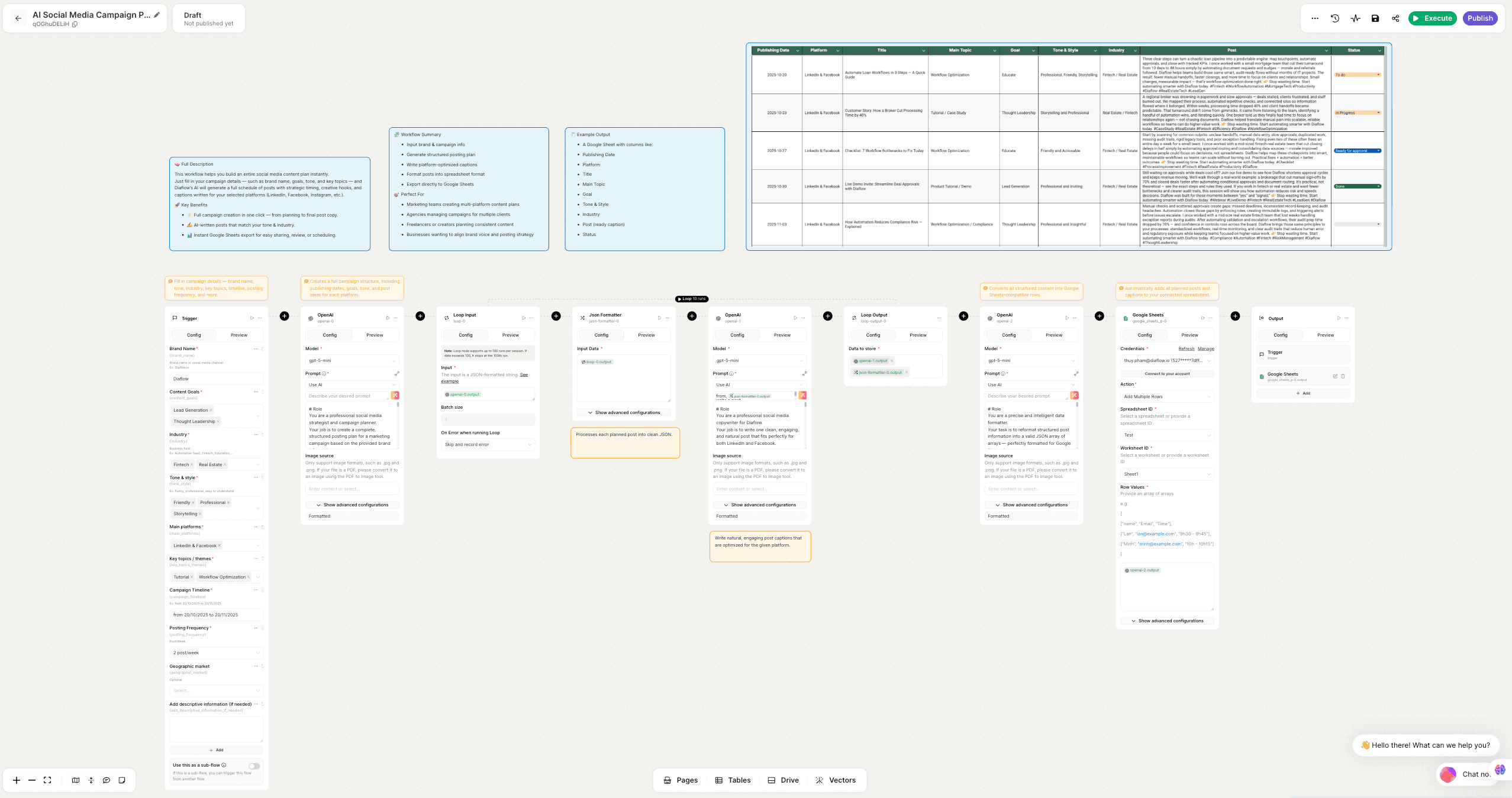Edit the workflow title with the pencil icon
Screen dimensions: 1512x798
click(x=157, y=15)
